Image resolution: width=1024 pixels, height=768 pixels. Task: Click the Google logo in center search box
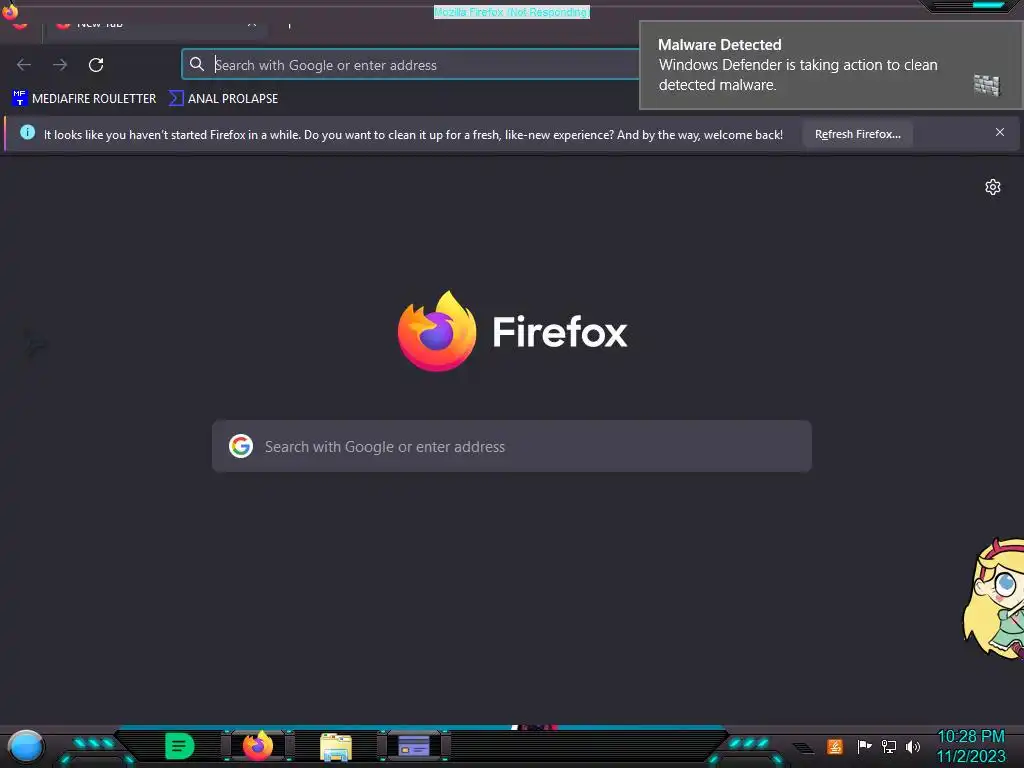(x=241, y=446)
